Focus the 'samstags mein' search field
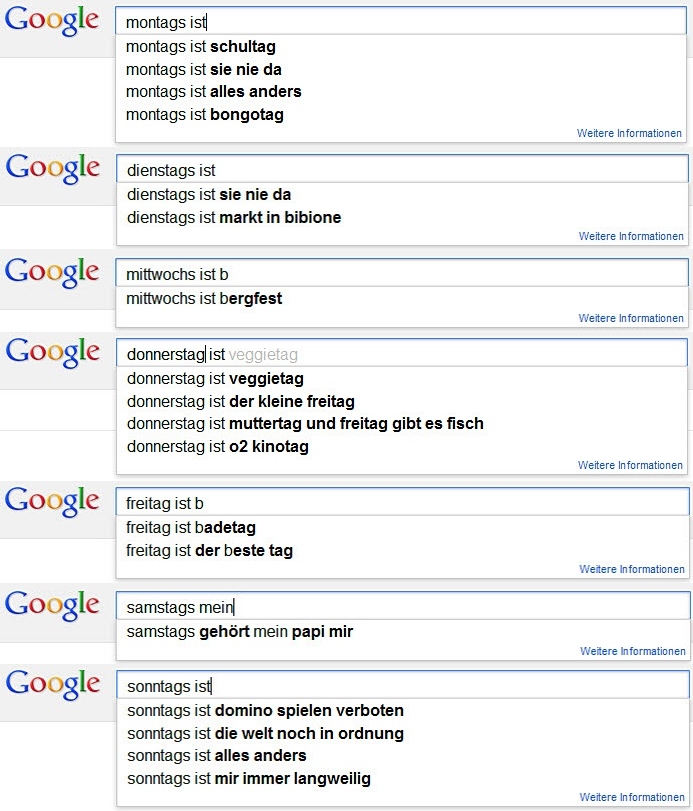 pyautogui.click(x=403, y=606)
